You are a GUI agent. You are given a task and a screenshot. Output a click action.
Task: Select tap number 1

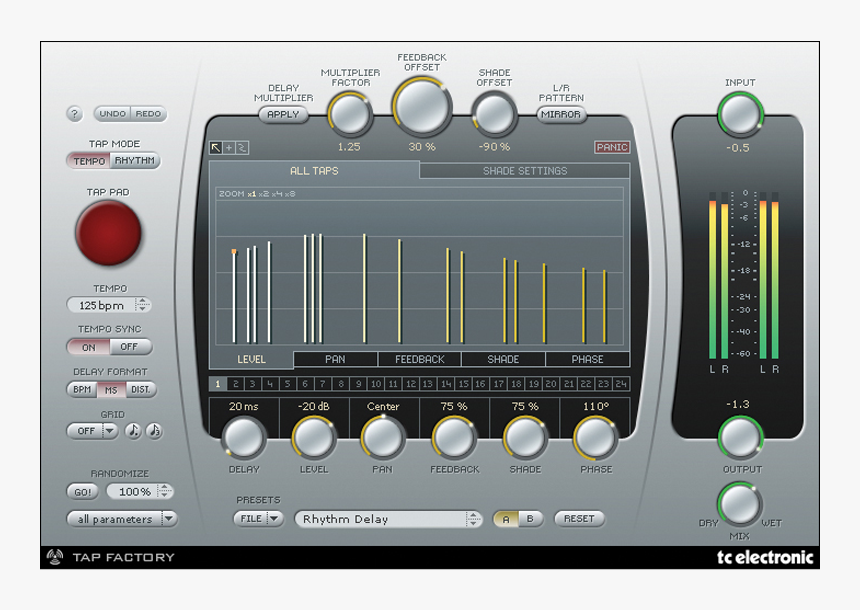pyautogui.click(x=218, y=384)
